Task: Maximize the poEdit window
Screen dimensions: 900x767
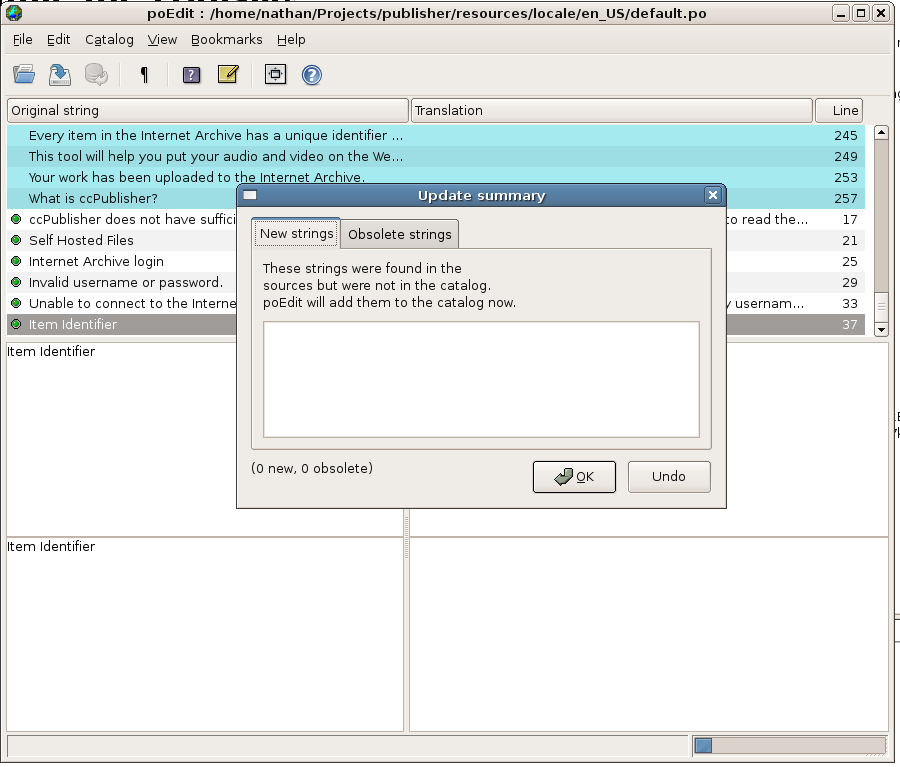Action: coord(861,13)
